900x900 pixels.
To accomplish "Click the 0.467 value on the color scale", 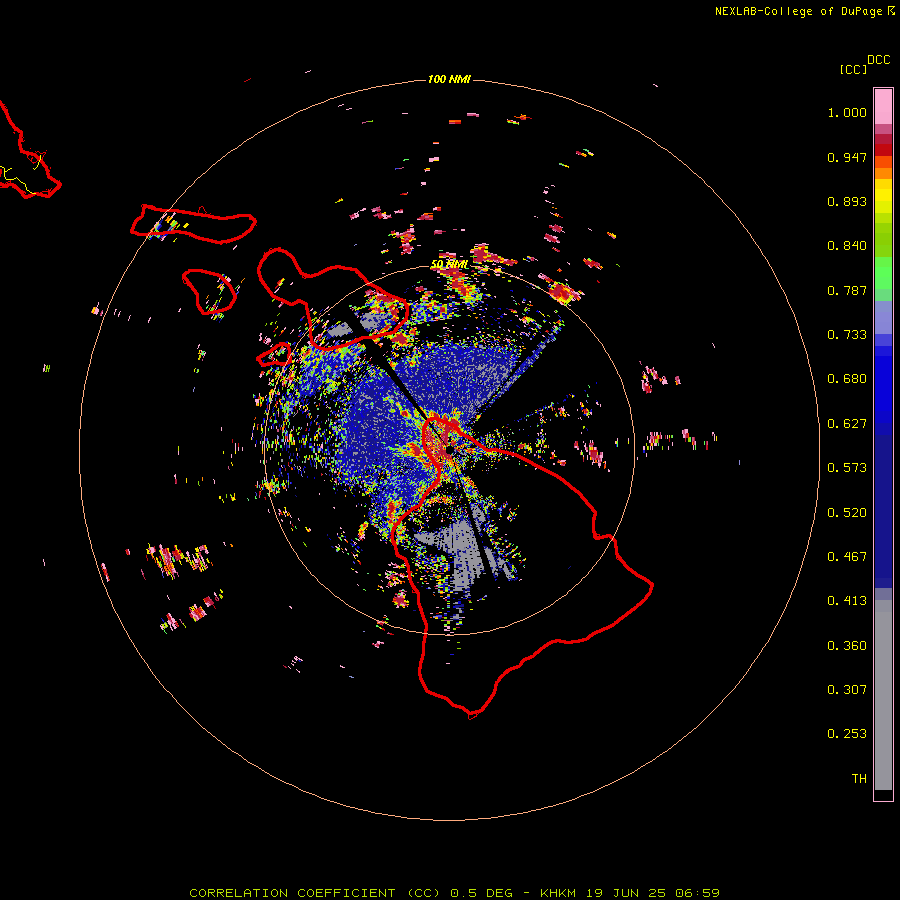I will 847,557.
